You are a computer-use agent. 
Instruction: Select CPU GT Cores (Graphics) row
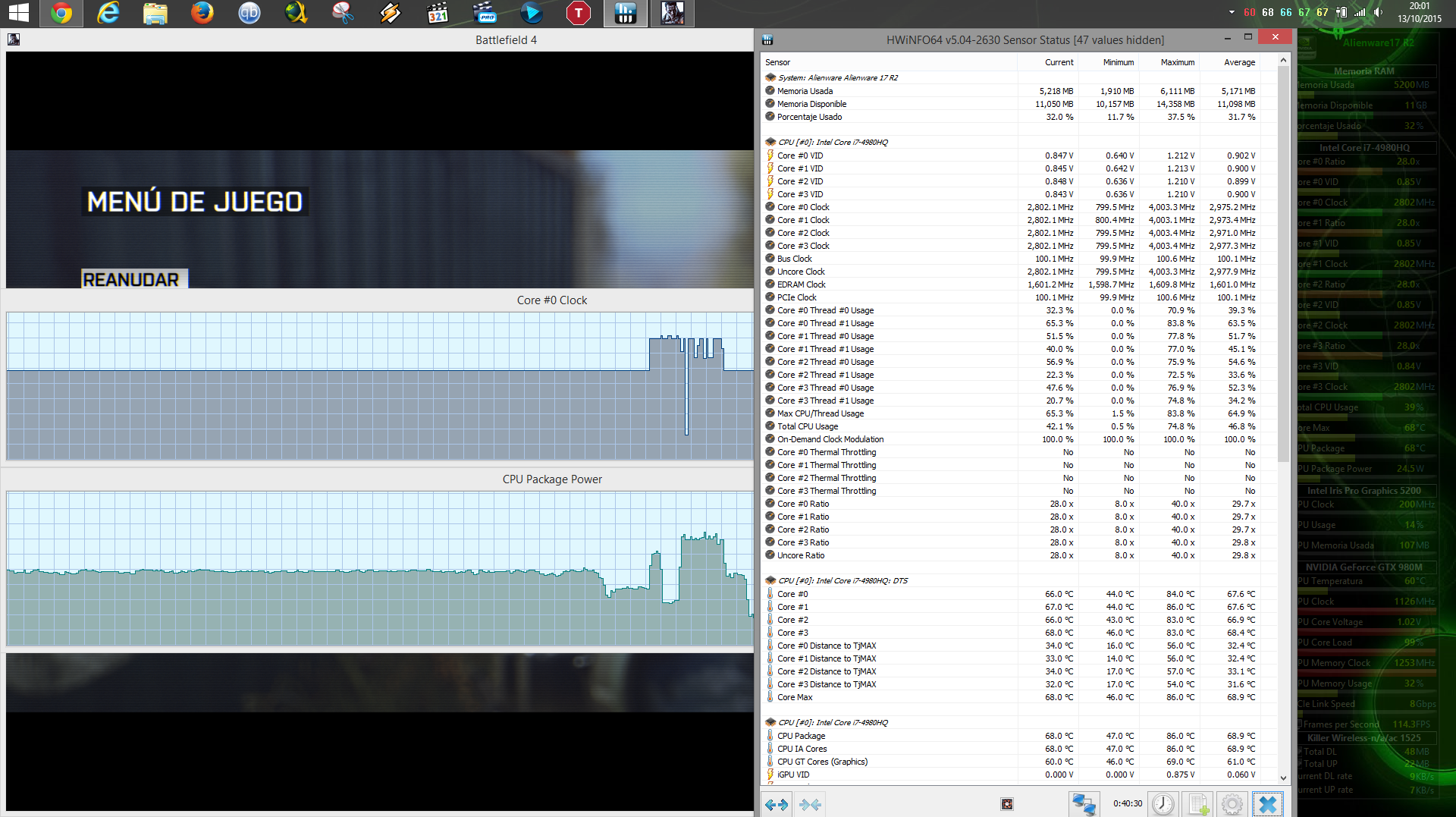(1019, 762)
